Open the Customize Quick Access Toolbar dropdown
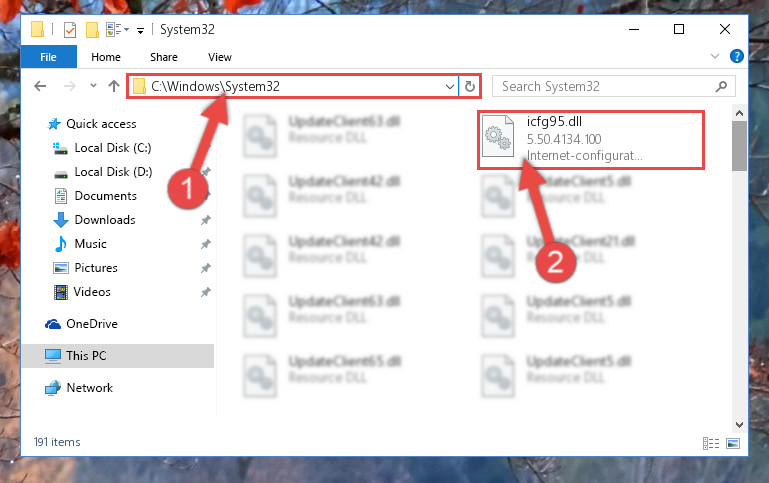 (140, 30)
